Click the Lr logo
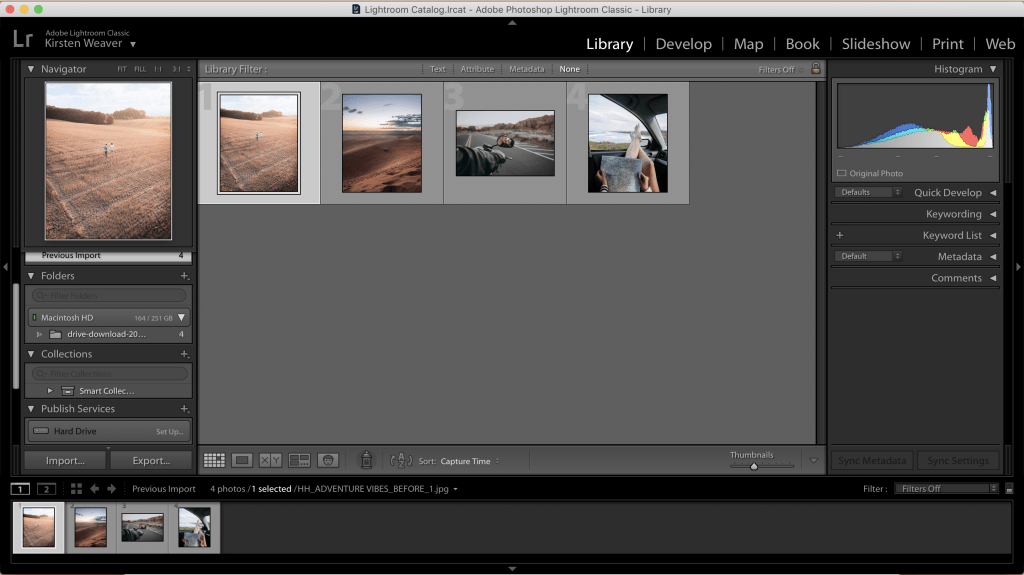This screenshot has width=1024, height=575. click(x=23, y=39)
